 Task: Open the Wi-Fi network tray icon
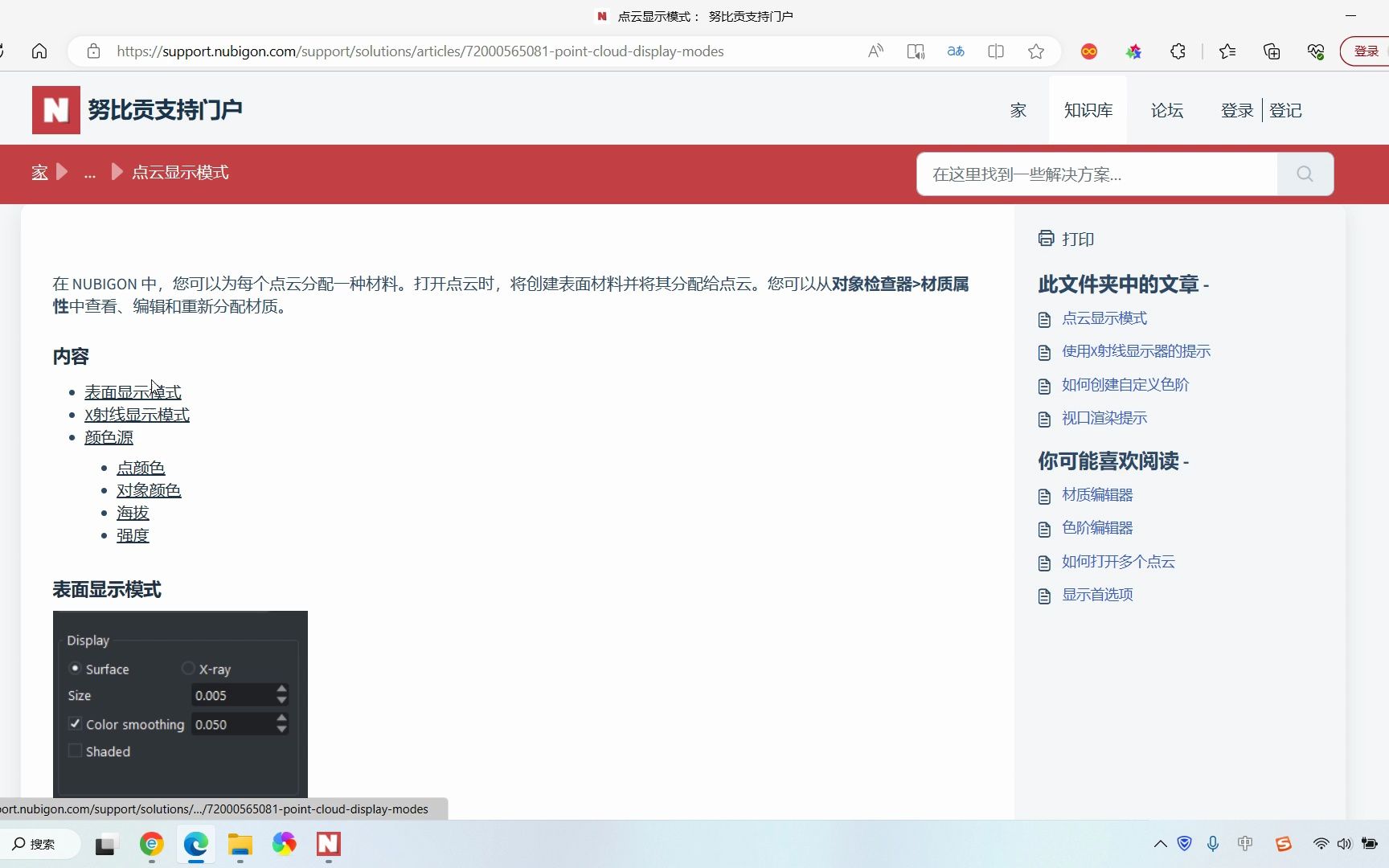pyautogui.click(x=1321, y=844)
